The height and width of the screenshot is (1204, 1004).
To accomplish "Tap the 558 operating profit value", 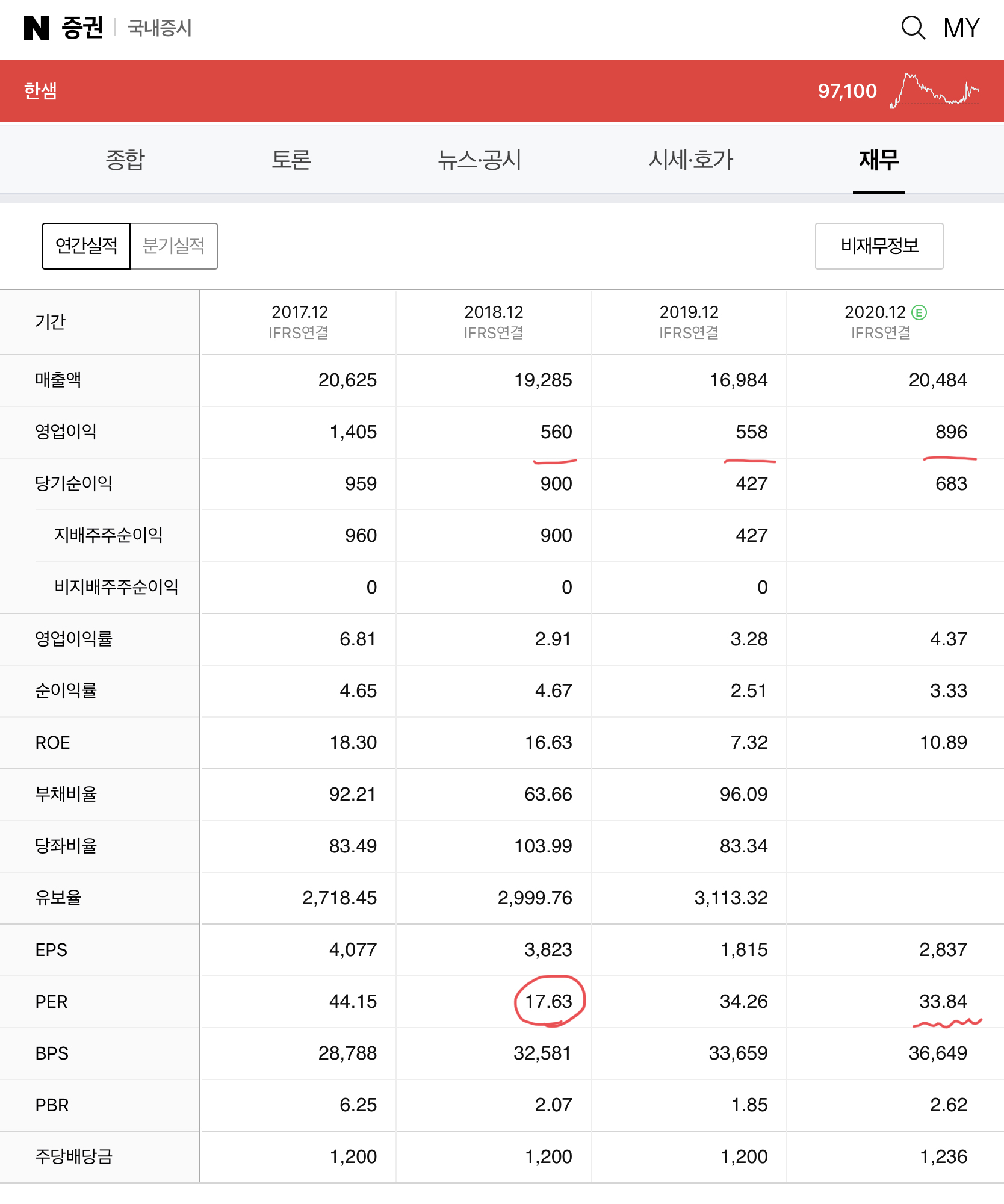I will pos(752,432).
